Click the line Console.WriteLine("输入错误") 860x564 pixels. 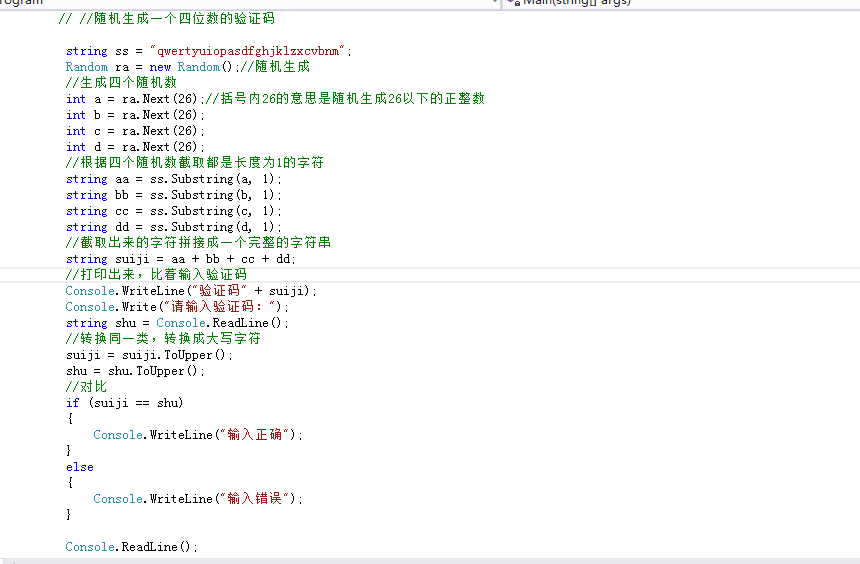[197, 499]
